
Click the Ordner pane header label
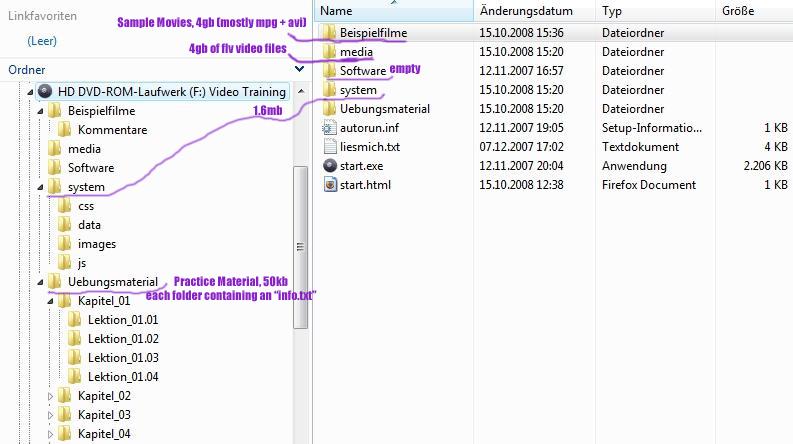click(x=27, y=70)
